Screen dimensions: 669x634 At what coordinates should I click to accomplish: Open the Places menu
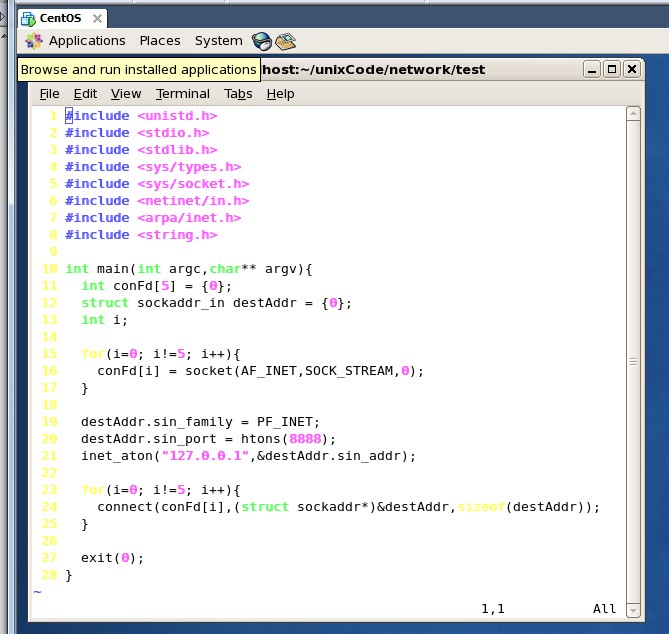click(x=160, y=41)
